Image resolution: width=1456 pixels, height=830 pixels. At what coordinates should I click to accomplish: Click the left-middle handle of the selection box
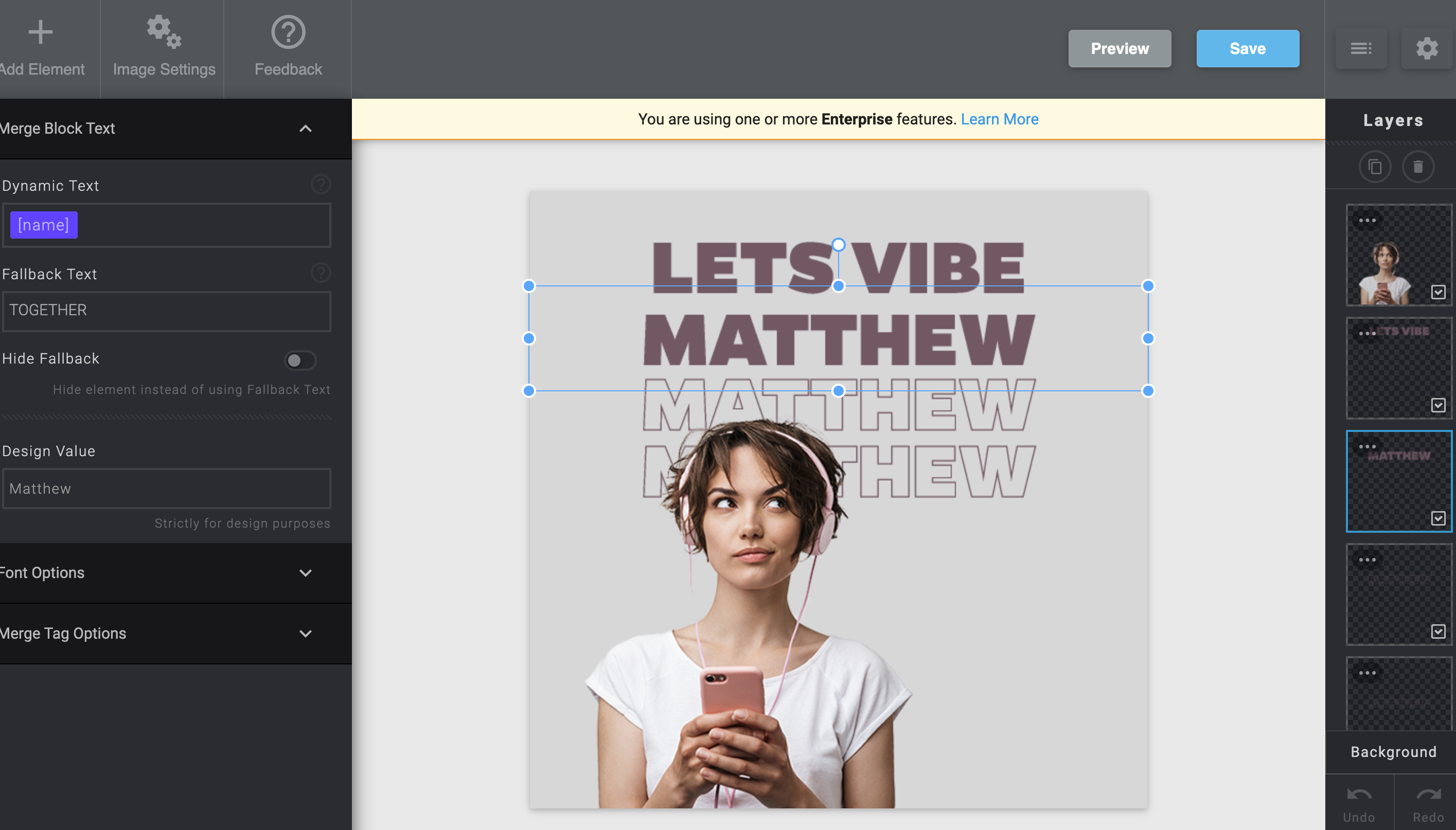click(x=529, y=338)
